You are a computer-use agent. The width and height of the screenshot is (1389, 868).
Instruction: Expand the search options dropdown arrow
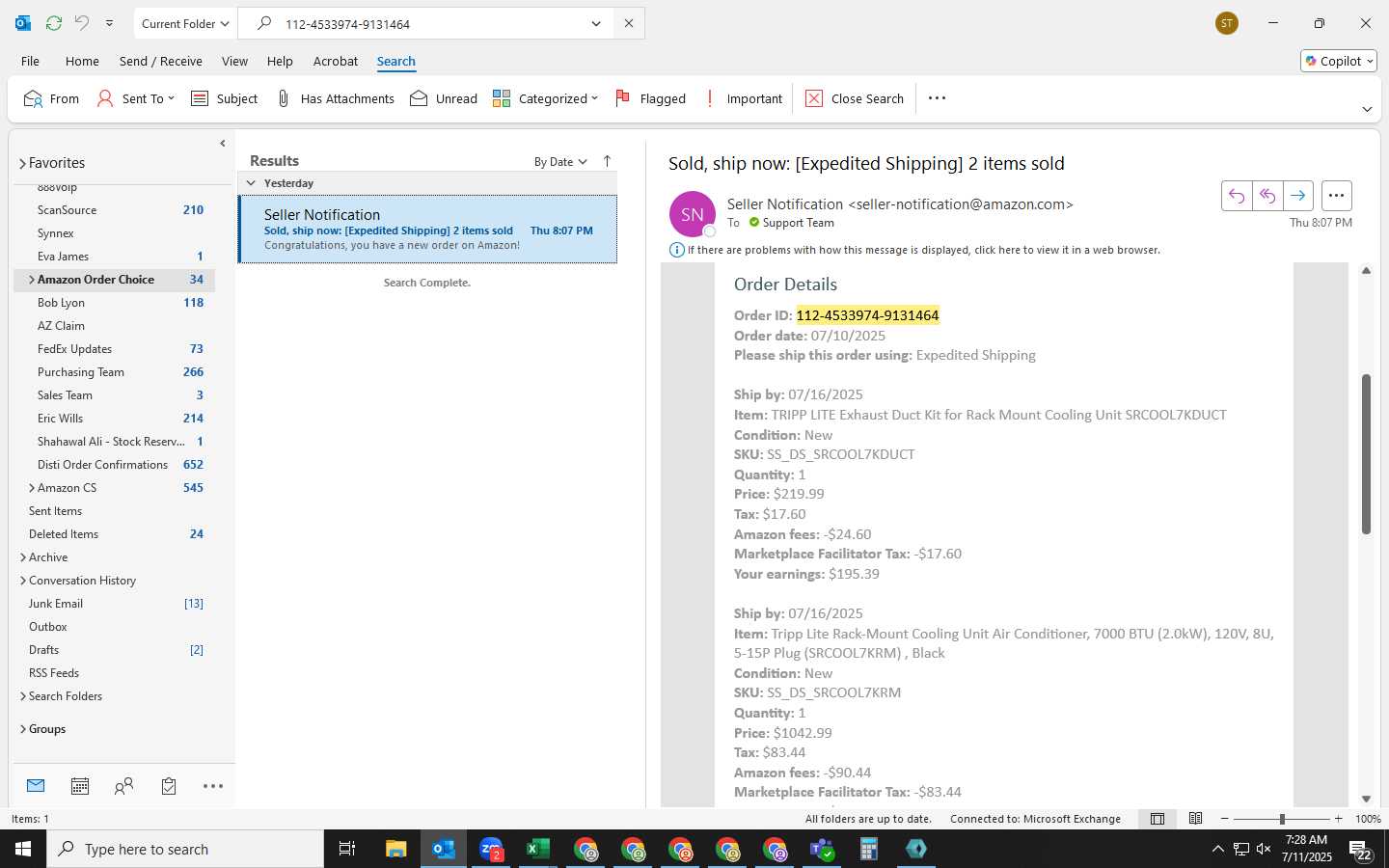click(x=596, y=23)
